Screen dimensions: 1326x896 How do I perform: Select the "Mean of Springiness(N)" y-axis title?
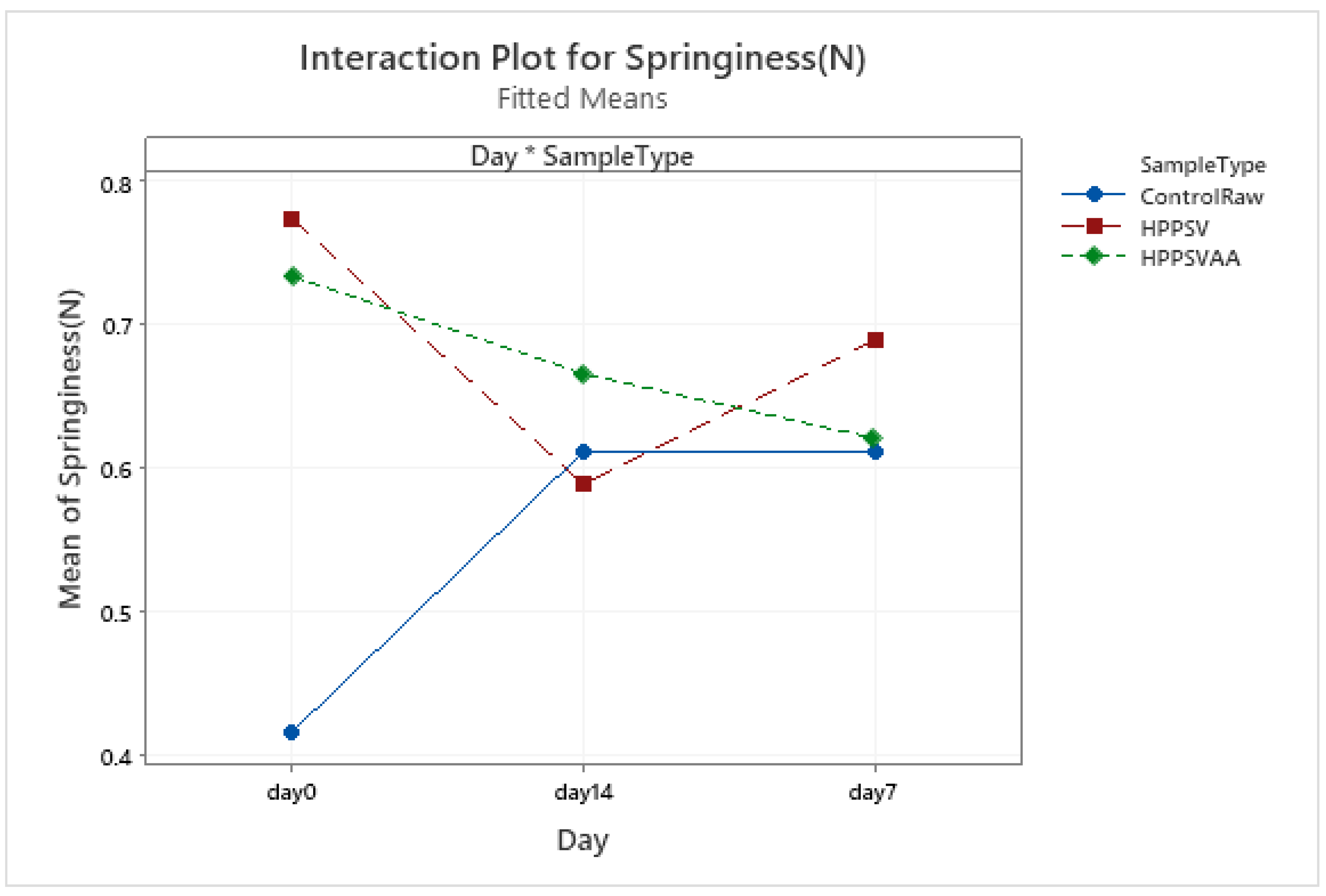70,449
